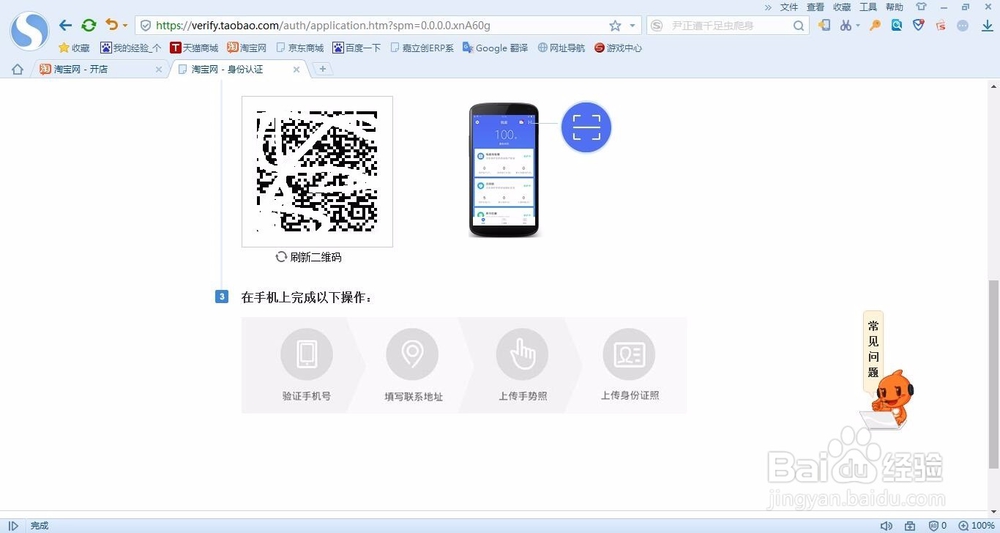1000x533 pixels.
Task: Click the 上传手势照 hand icon
Action: (x=522, y=354)
